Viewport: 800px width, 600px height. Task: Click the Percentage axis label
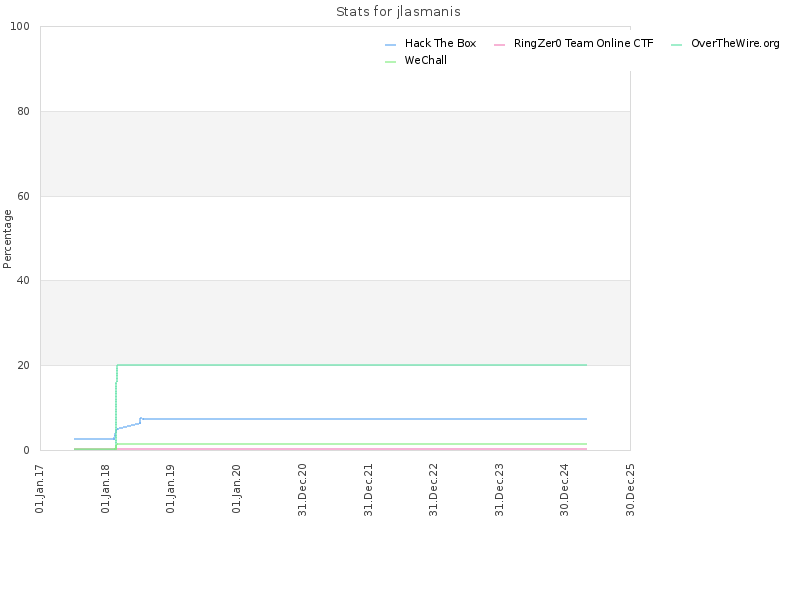coord(7,239)
